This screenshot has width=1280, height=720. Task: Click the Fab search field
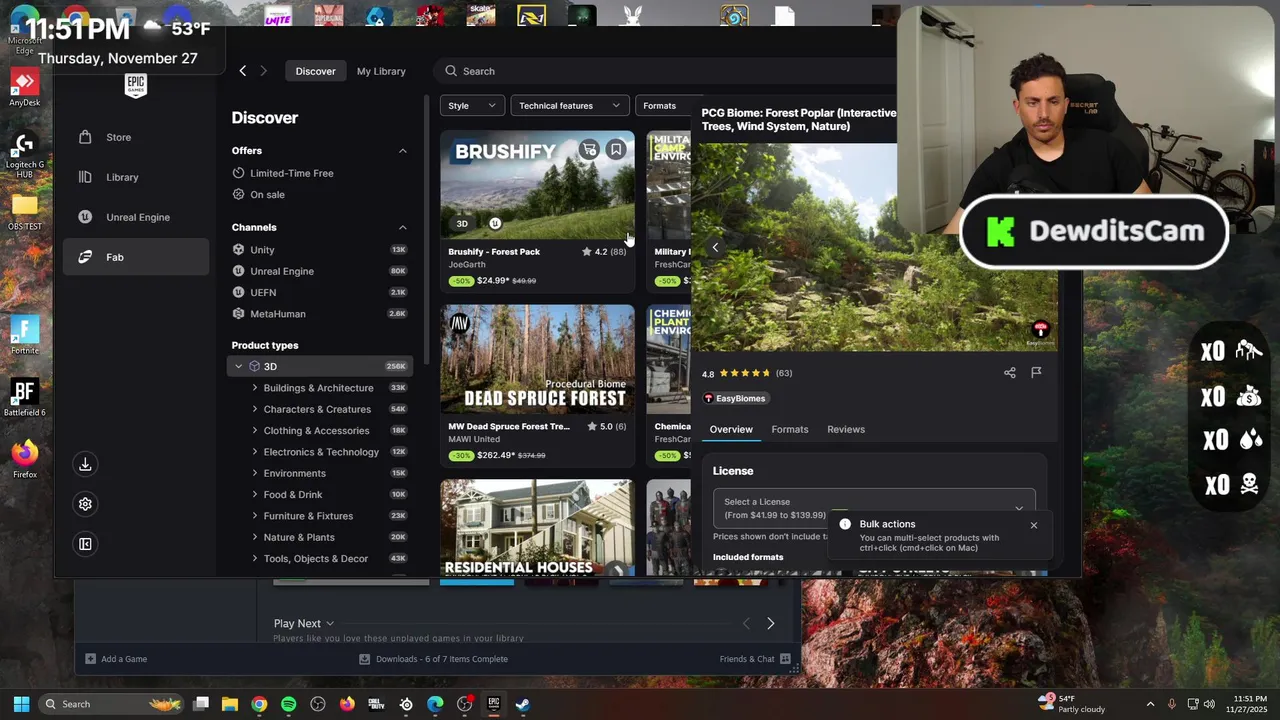tap(665, 71)
